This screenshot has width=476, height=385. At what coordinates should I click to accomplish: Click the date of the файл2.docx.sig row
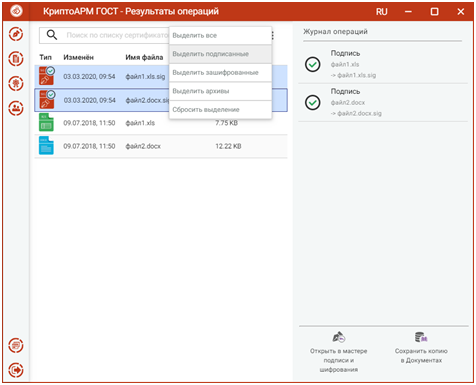pyautogui.click(x=89, y=100)
